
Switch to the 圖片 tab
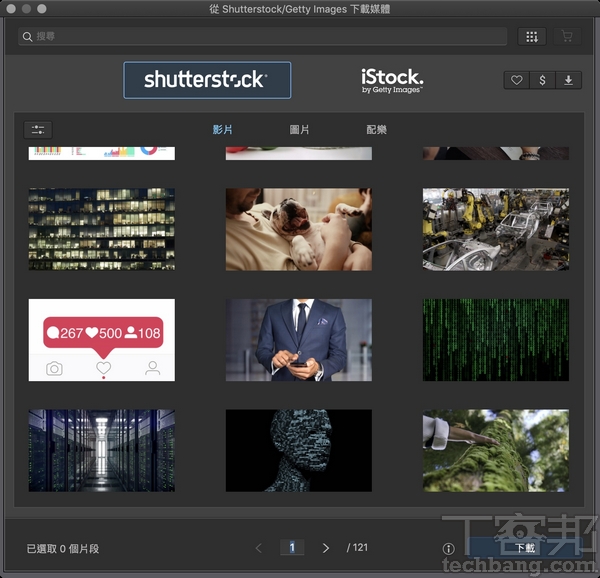click(x=299, y=130)
